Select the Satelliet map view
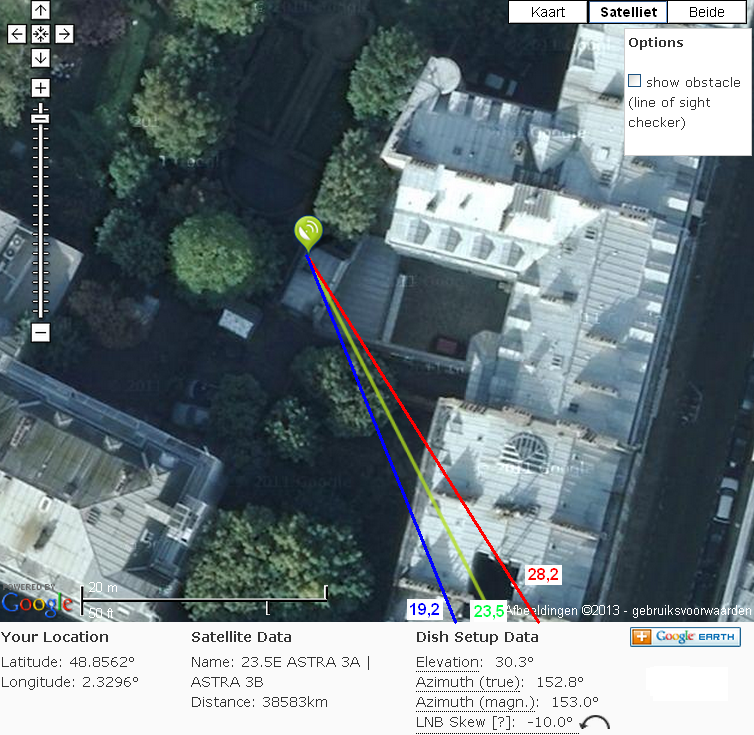This screenshot has height=735, width=754. click(628, 12)
